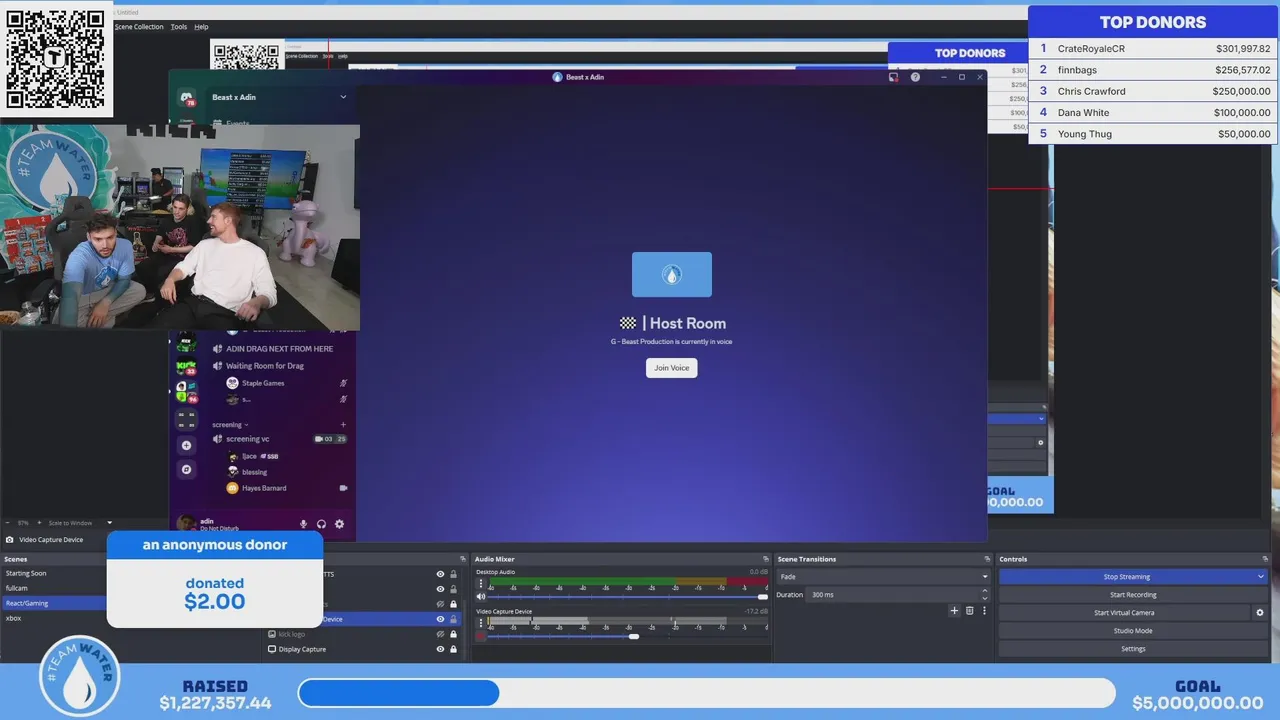Pop out the Audio Mixer dock

(765, 559)
